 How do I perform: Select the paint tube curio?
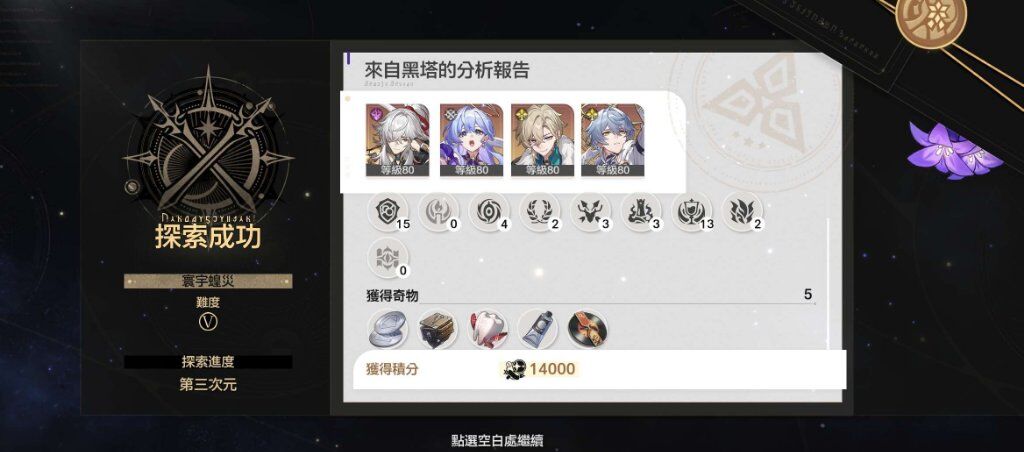[538, 329]
